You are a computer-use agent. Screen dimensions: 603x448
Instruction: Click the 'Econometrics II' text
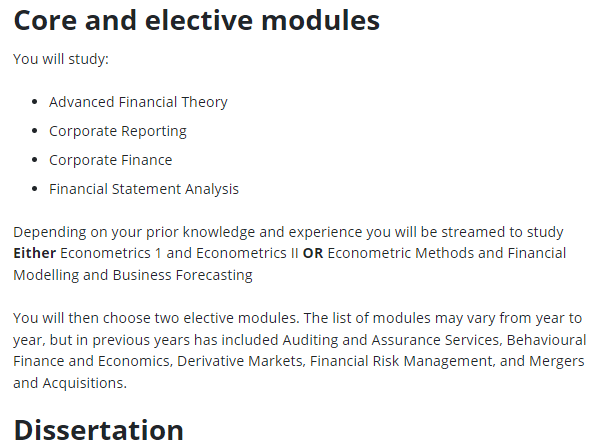tap(247, 253)
